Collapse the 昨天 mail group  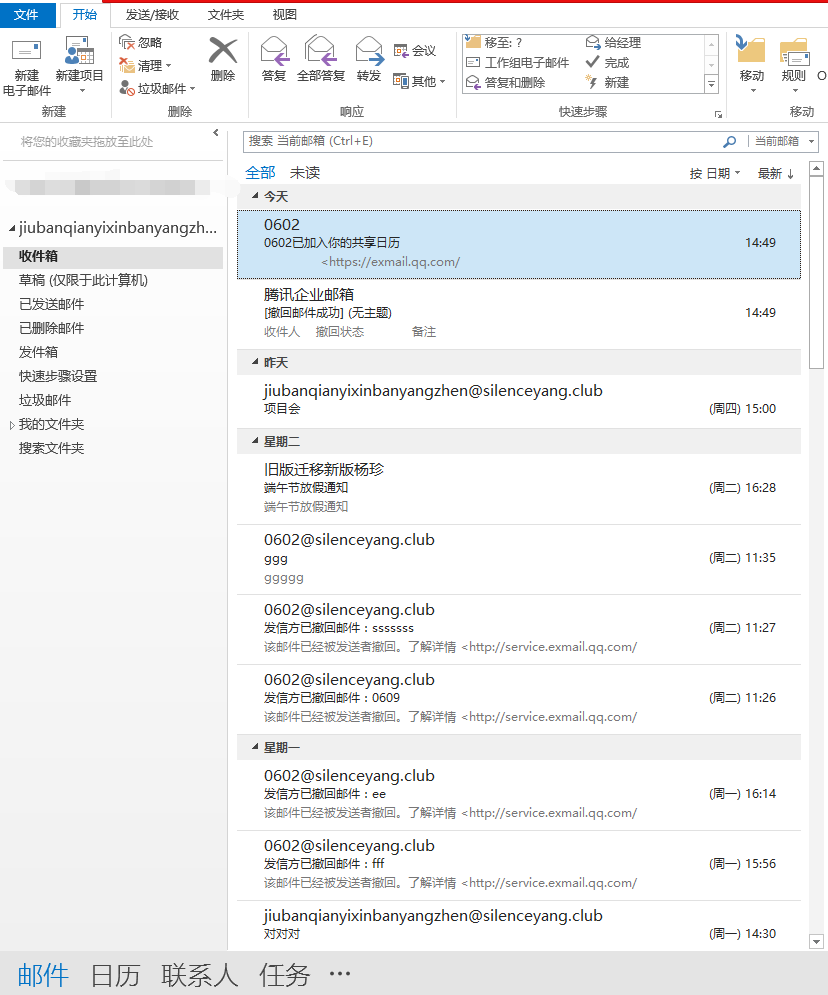click(255, 362)
